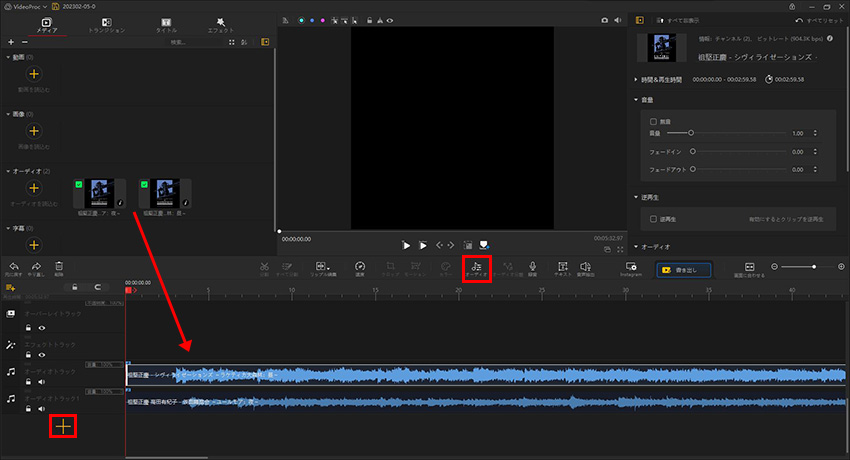This screenshot has height=460, width=850.
Task: Toggle visibility of the overlay track
Action: tap(42, 327)
